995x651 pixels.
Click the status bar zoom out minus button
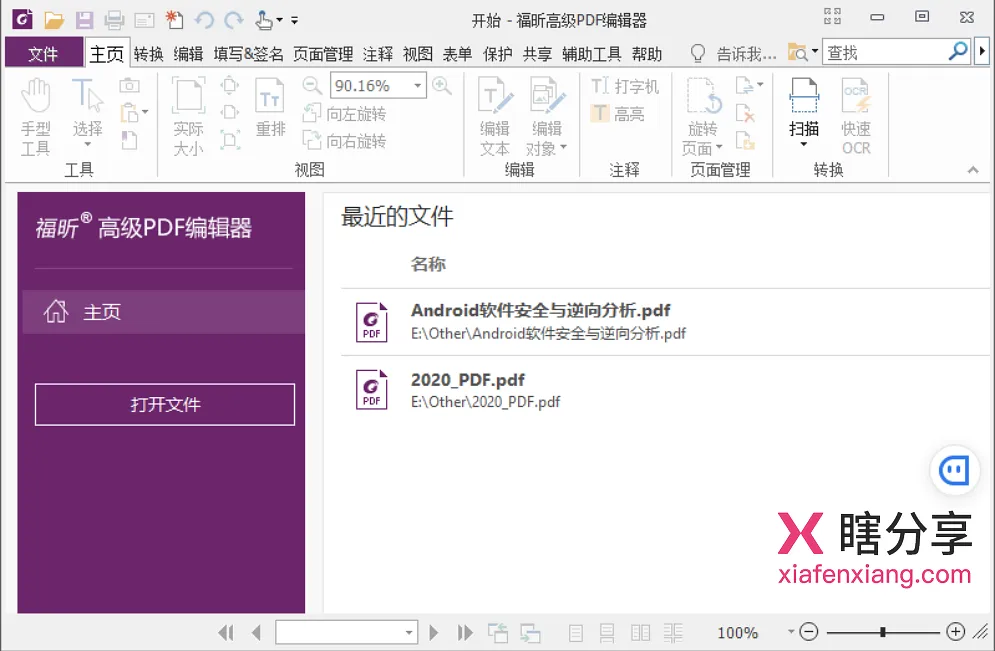pyautogui.click(x=808, y=631)
